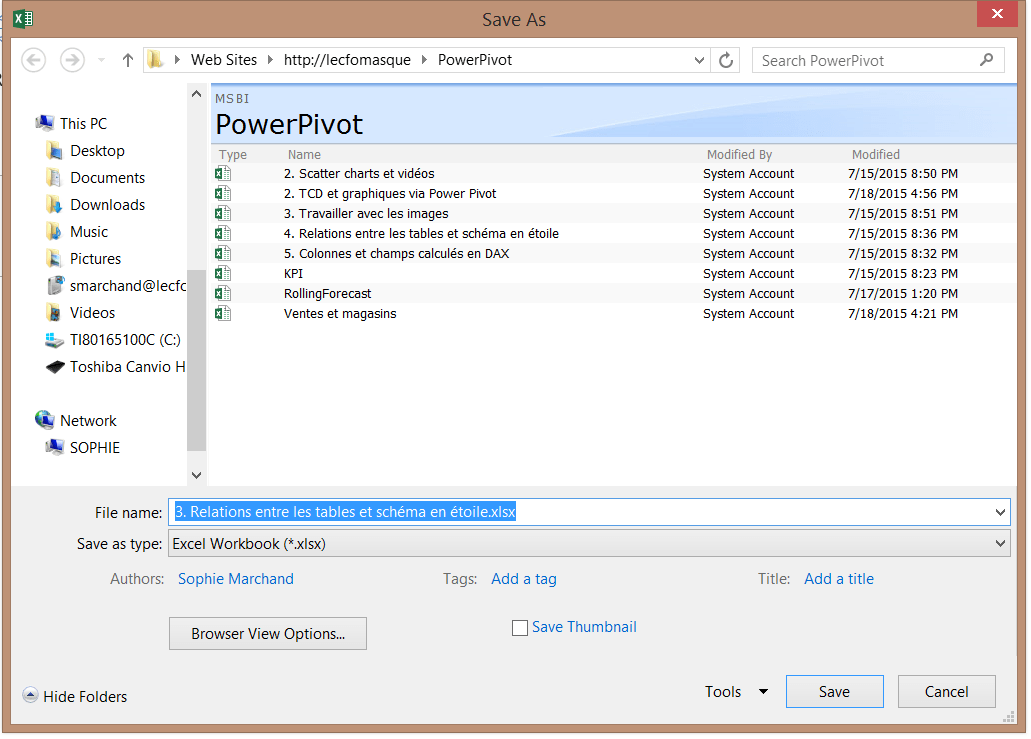Click the Downloads folder icon

pyautogui.click(x=55, y=204)
